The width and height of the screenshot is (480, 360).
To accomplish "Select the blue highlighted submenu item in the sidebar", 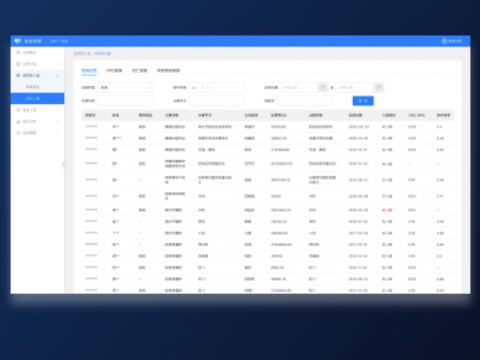I will (x=37, y=98).
